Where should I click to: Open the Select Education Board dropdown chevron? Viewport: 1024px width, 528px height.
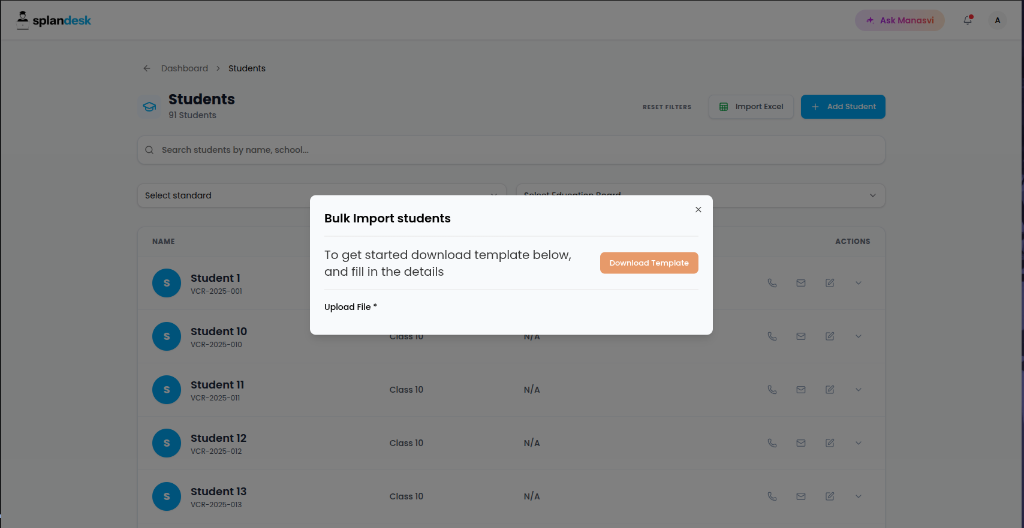872,195
